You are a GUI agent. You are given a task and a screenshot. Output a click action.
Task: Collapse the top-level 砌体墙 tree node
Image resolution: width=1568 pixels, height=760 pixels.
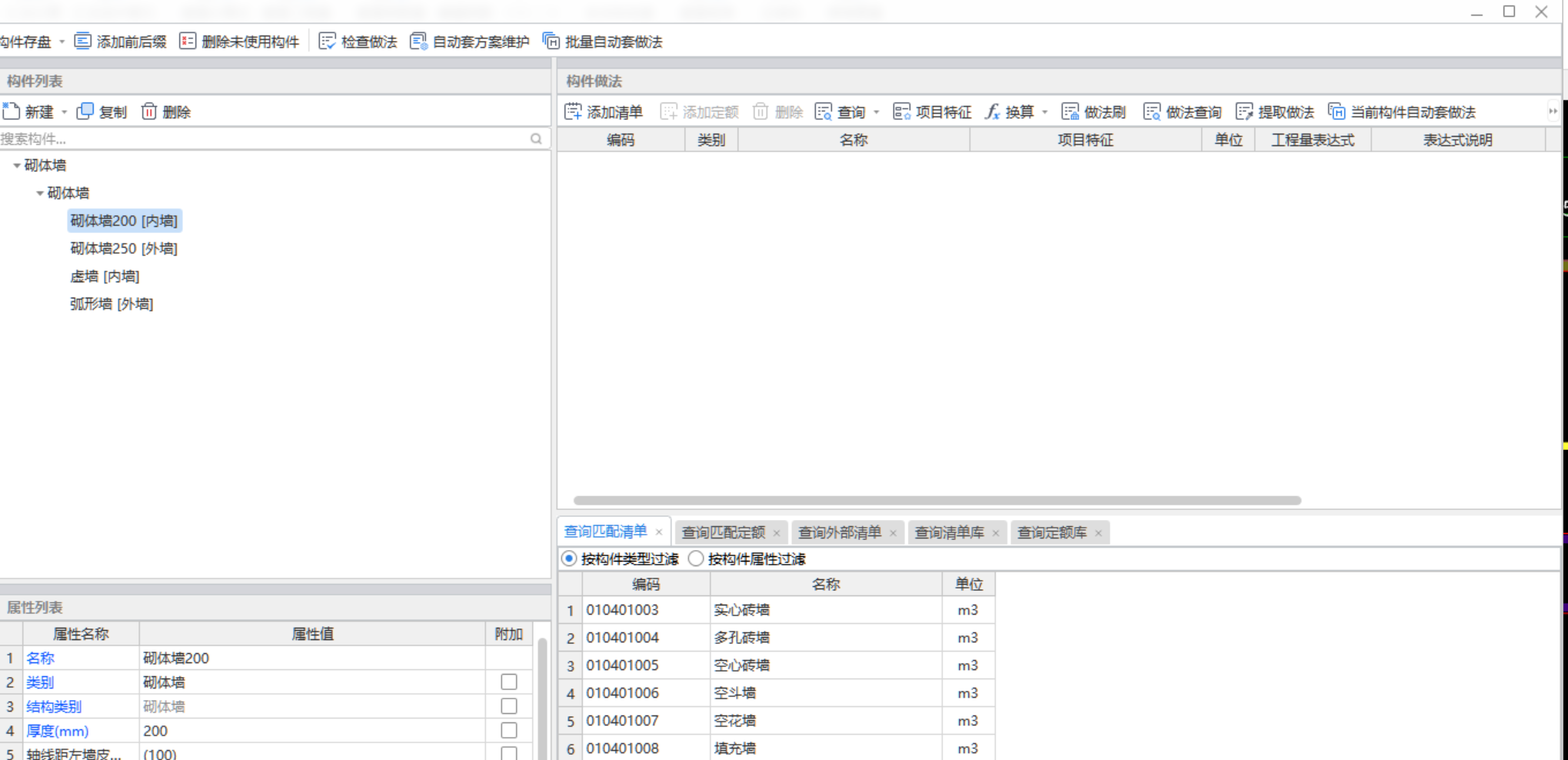click(17, 165)
